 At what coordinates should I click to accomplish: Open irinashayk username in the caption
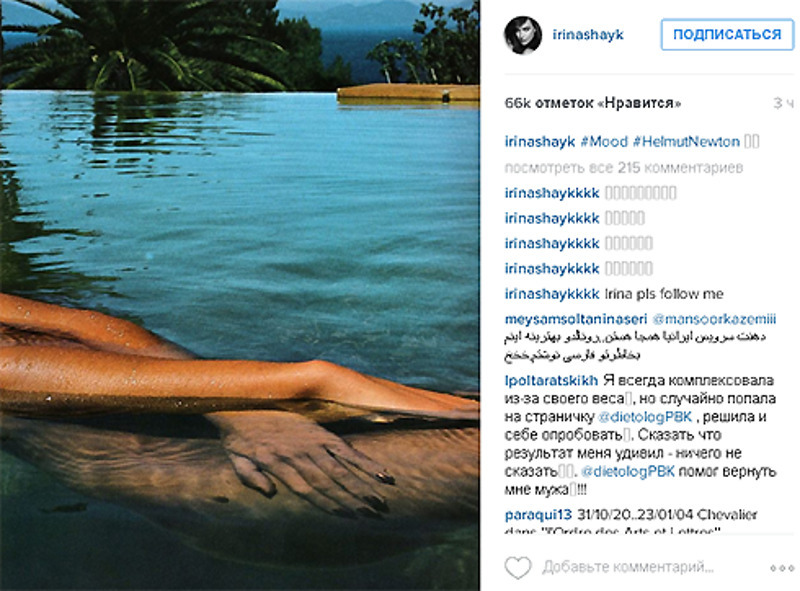click(540, 141)
